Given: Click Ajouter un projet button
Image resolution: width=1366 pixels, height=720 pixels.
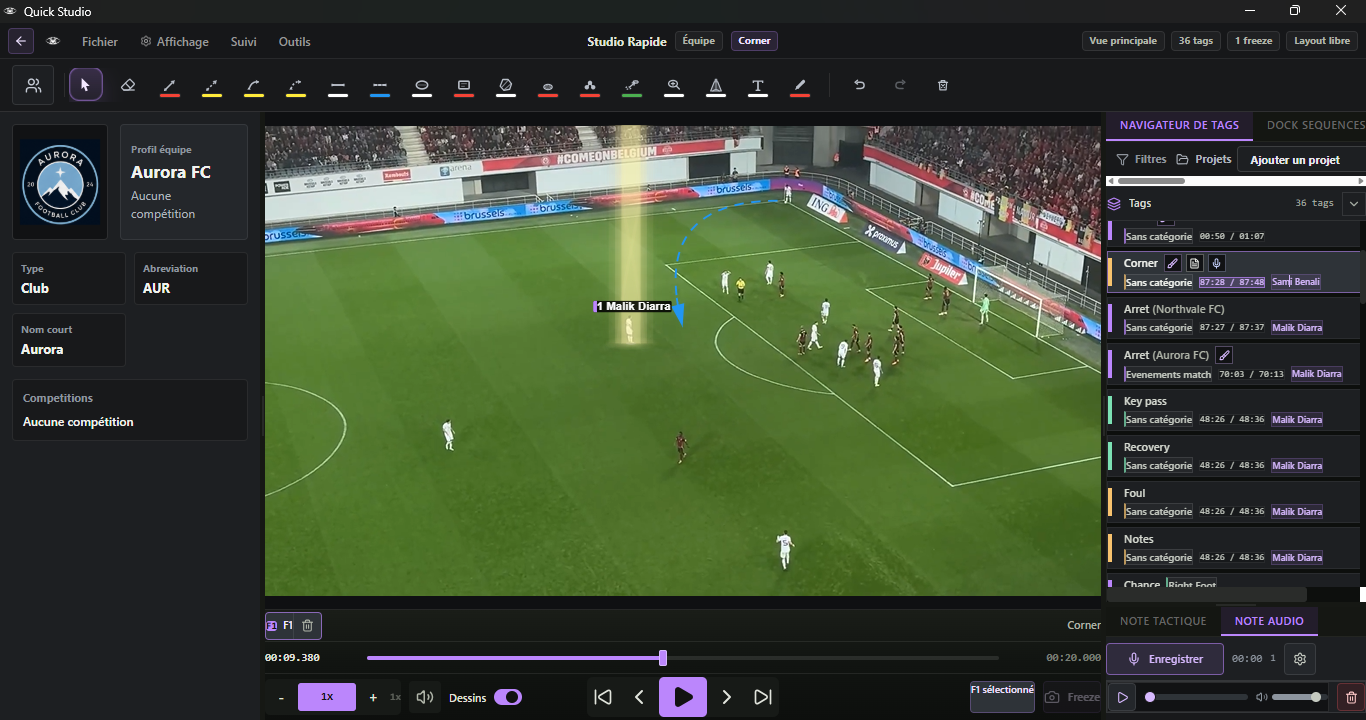Looking at the screenshot, I should (x=1301, y=160).
